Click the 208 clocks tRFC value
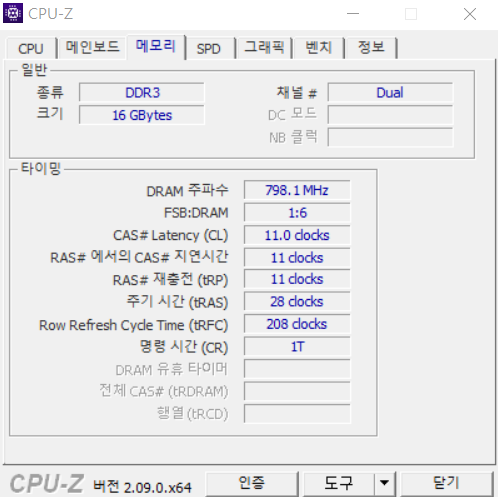498x497 pixels. (x=297, y=324)
